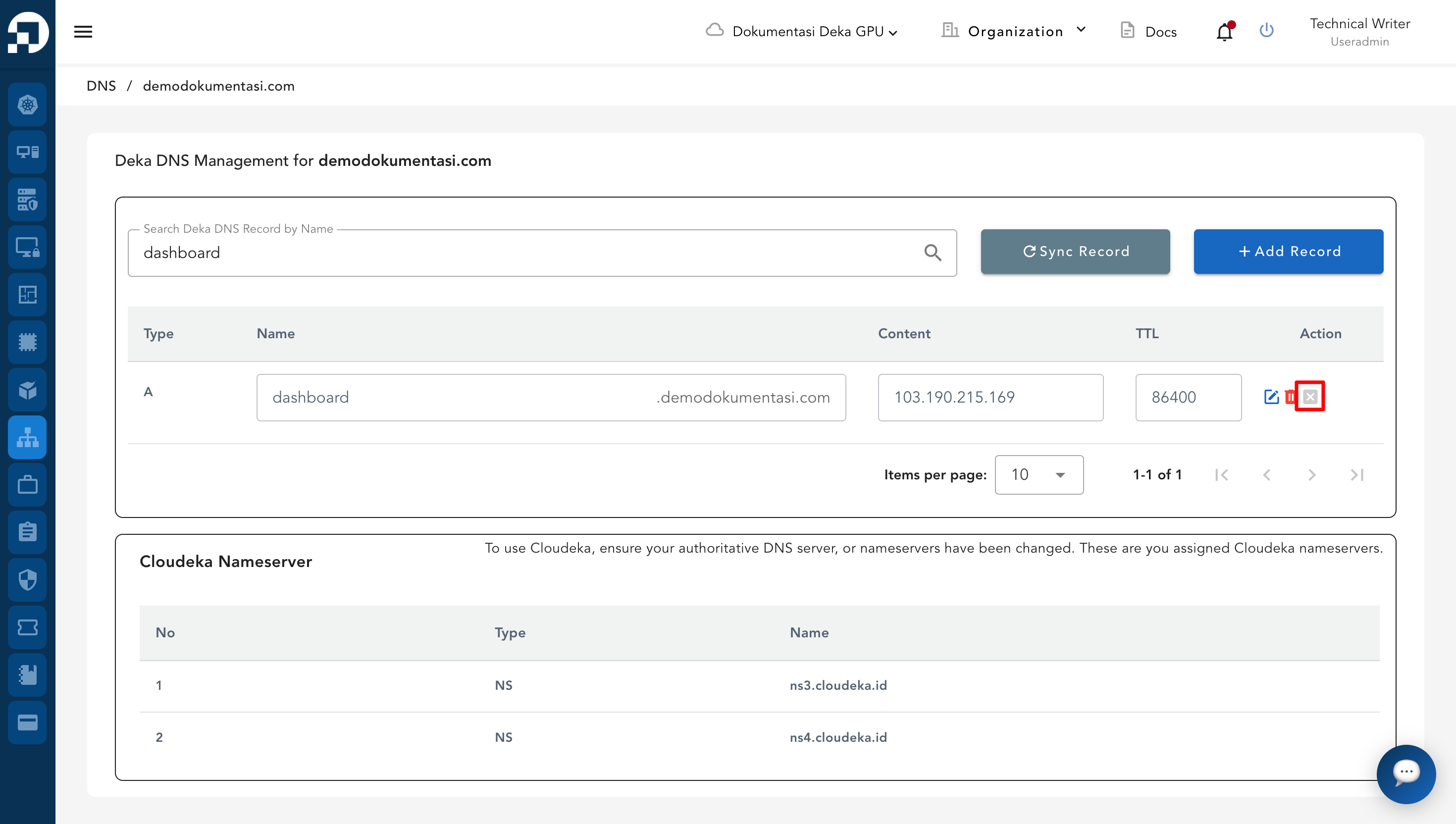
Task: Click the search magnifier icon
Action: pos(933,253)
